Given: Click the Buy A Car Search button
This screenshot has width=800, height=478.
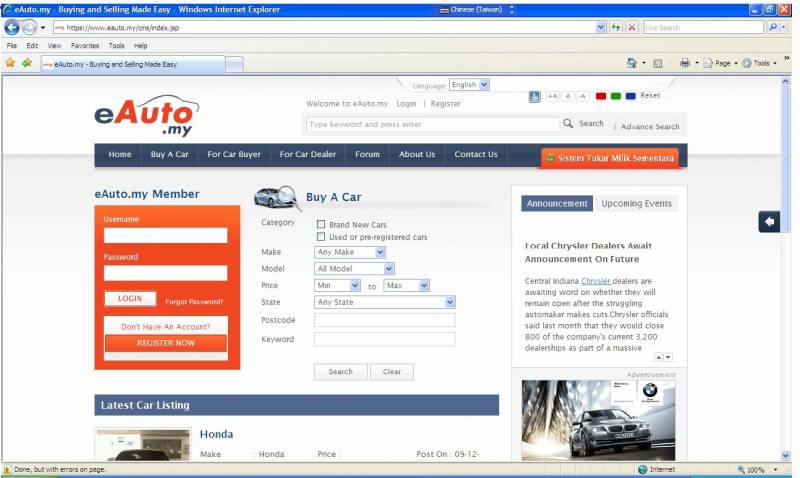Looking at the screenshot, I should click(x=340, y=371).
